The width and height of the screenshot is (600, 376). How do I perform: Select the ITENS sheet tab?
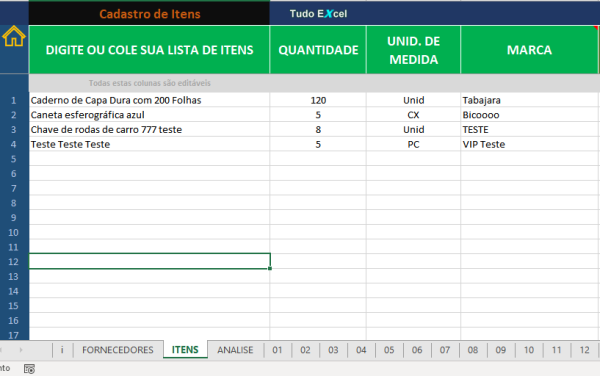185,350
